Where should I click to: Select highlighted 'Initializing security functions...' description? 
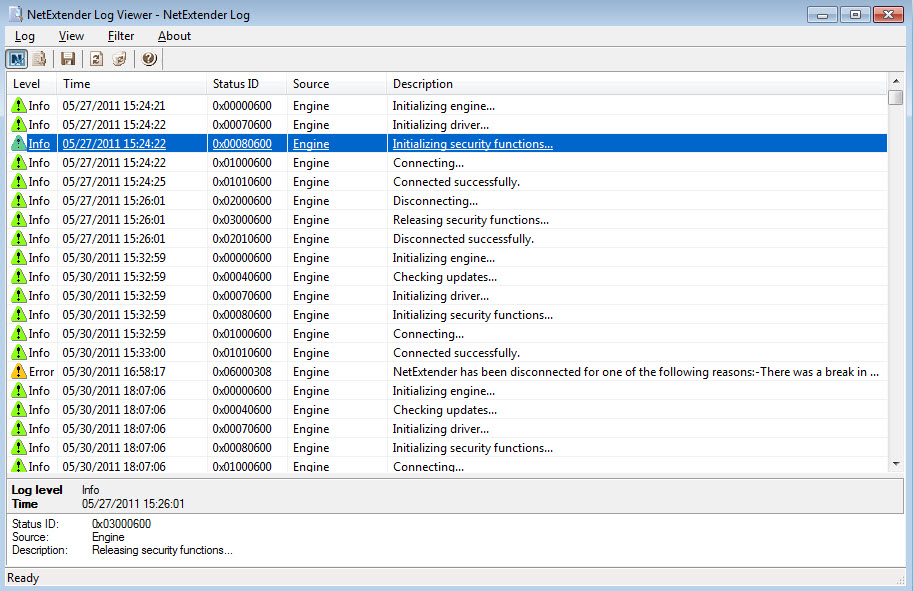[472, 143]
